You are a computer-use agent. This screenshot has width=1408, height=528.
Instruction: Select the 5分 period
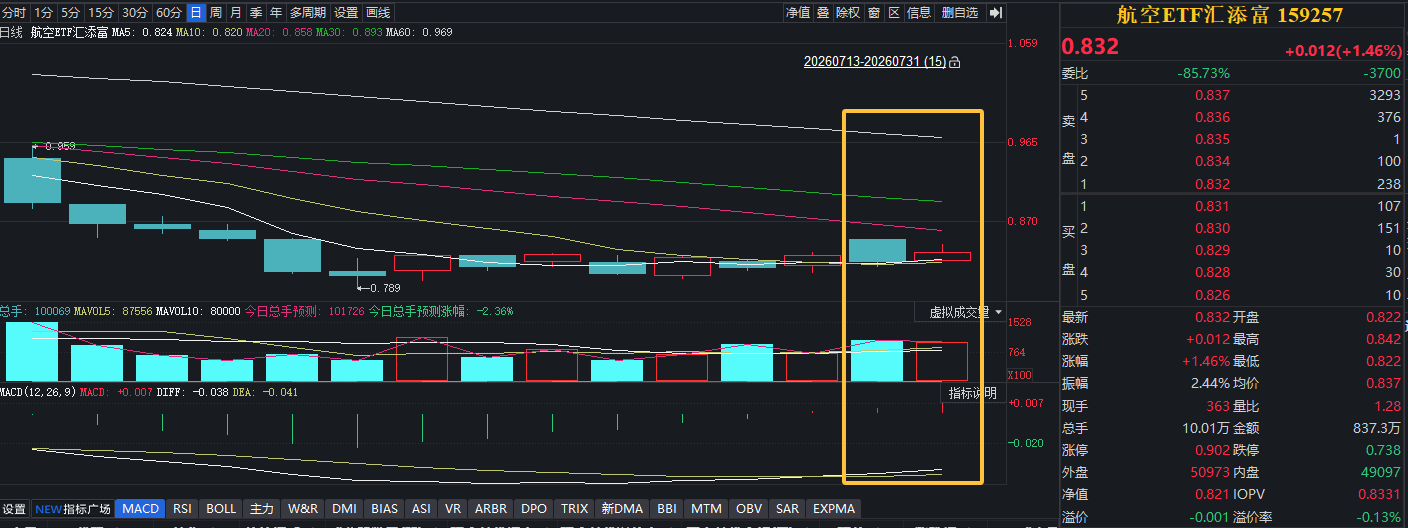(x=69, y=13)
